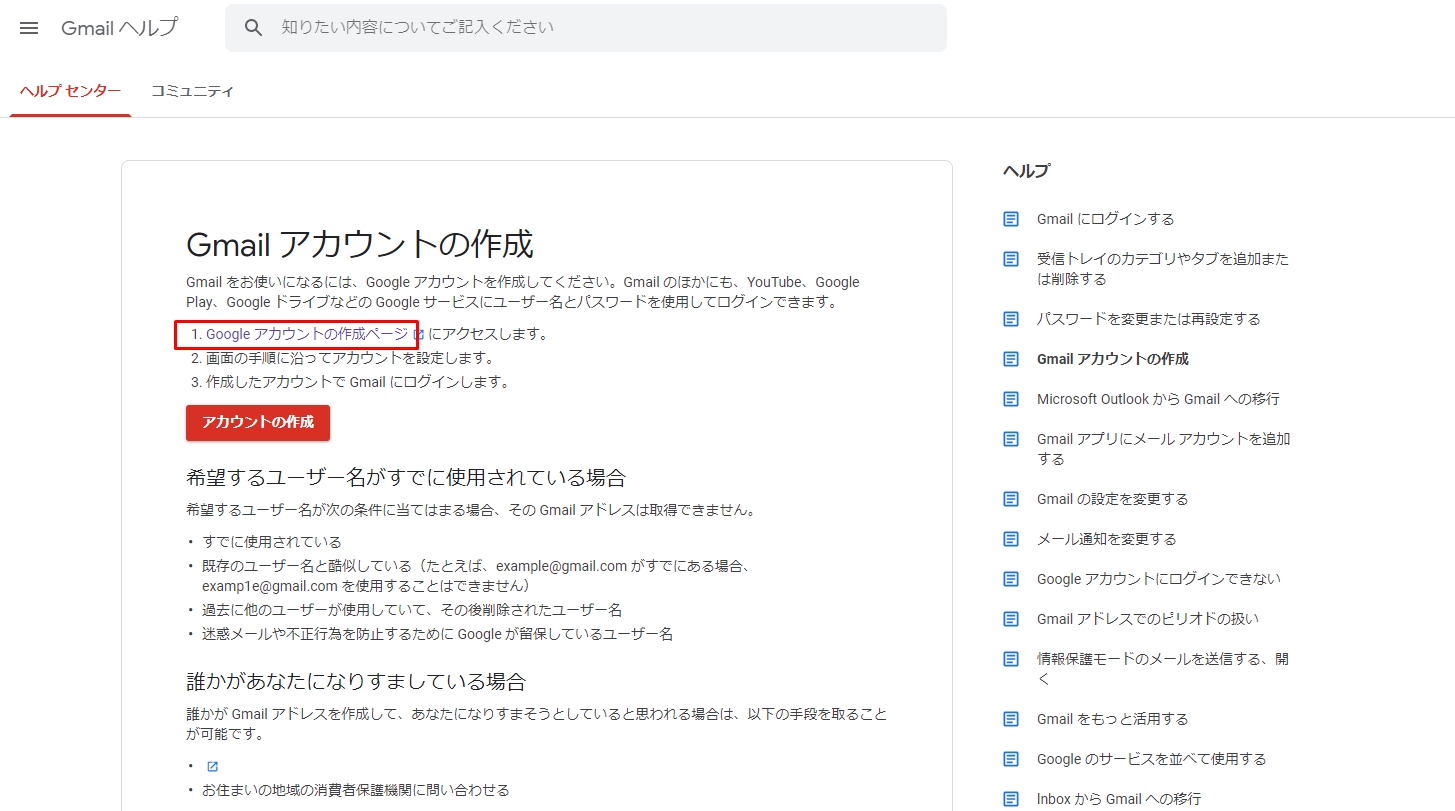
Task: Click article icon beside Google のサービスを並べて
Action: click(x=1011, y=759)
